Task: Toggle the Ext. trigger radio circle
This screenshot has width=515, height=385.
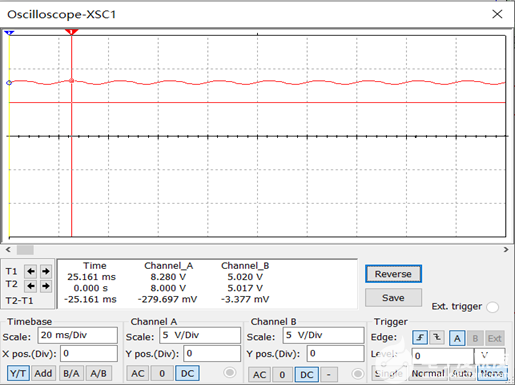Action: coord(492,307)
